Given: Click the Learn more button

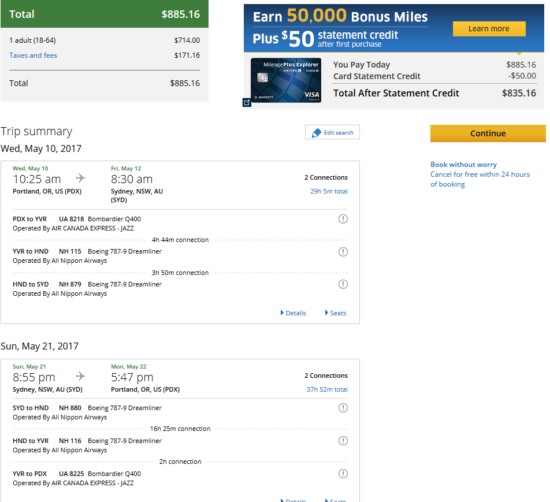Looking at the screenshot, I should tap(489, 29).
